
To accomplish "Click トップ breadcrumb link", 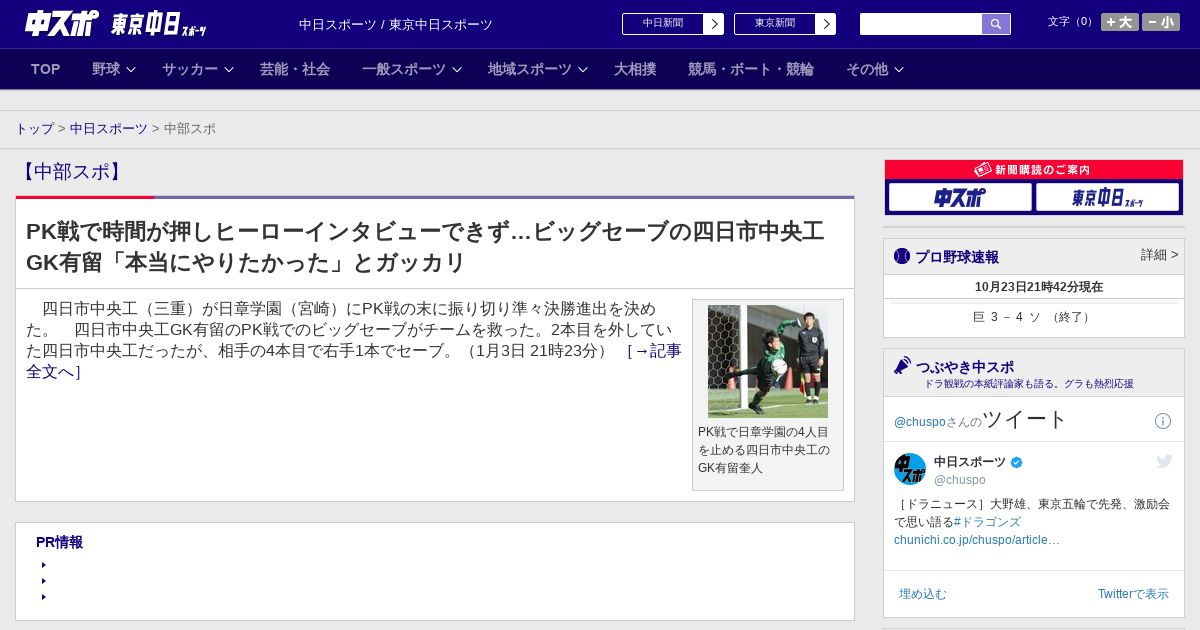I will pyautogui.click(x=34, y=129).
